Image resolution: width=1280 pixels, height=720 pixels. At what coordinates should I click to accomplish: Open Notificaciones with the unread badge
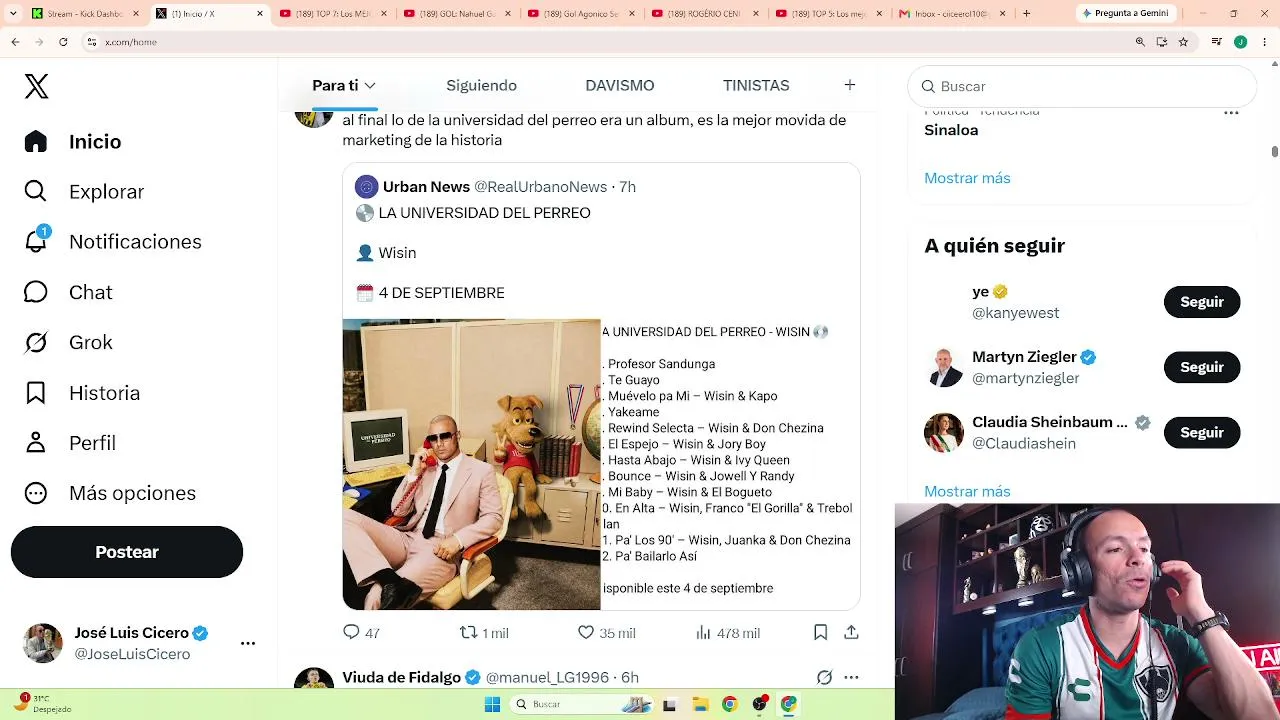113,242
